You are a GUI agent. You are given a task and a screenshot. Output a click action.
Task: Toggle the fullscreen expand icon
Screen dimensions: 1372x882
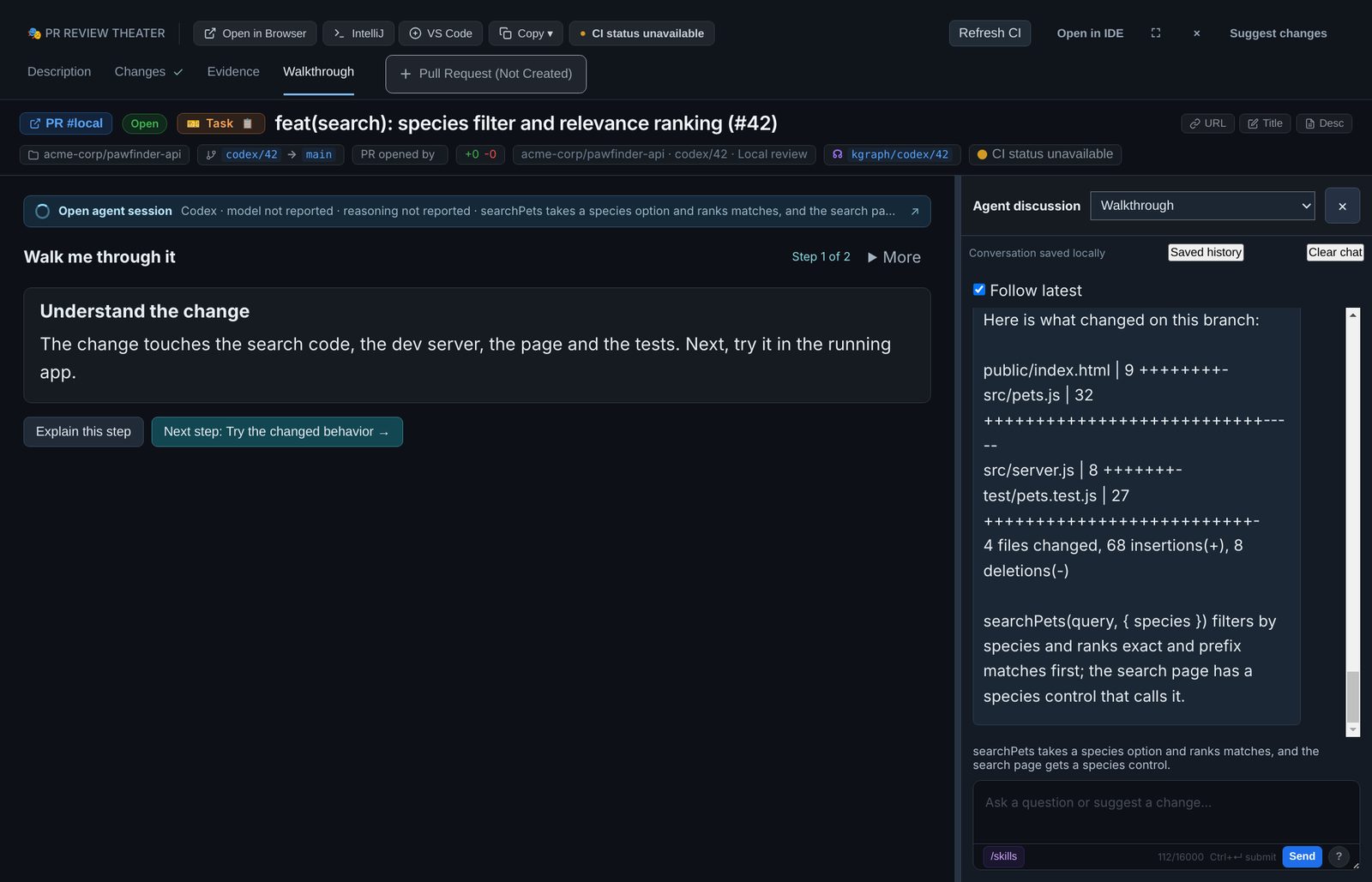pyautogui.click(x=1156, y=33)
